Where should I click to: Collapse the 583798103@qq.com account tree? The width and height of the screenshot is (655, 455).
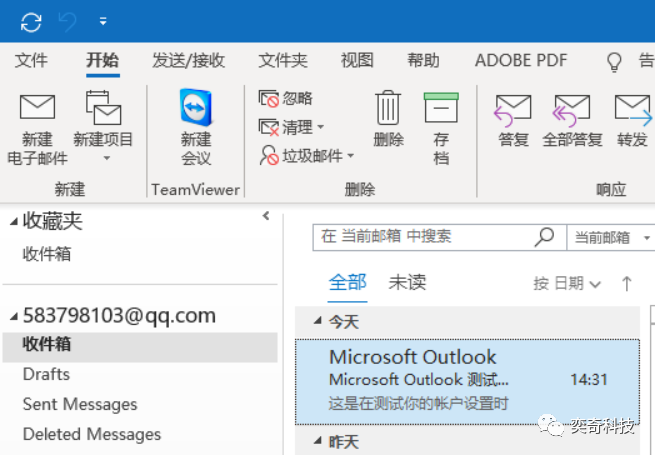pos(14,316)
